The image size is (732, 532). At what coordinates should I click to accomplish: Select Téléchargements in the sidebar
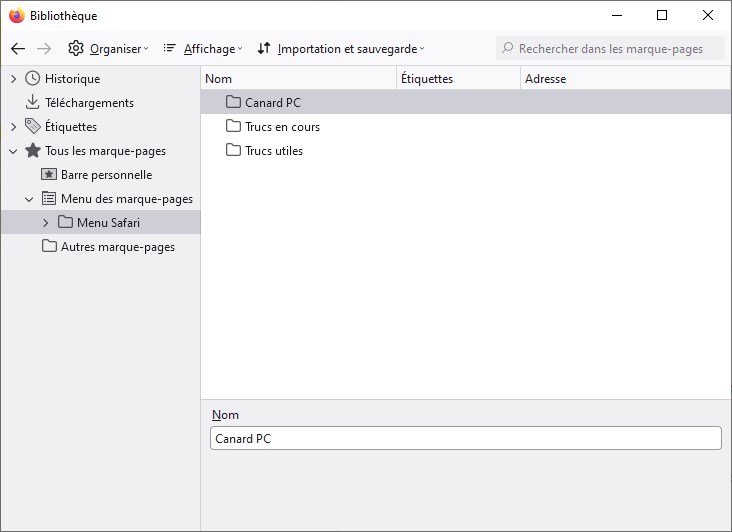pyautogui.click(x=89, y=103)
